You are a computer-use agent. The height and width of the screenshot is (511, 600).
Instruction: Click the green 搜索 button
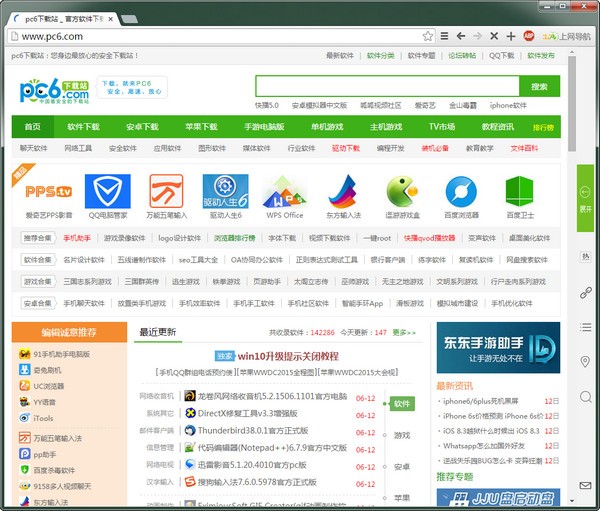click(x=540, y=86)
